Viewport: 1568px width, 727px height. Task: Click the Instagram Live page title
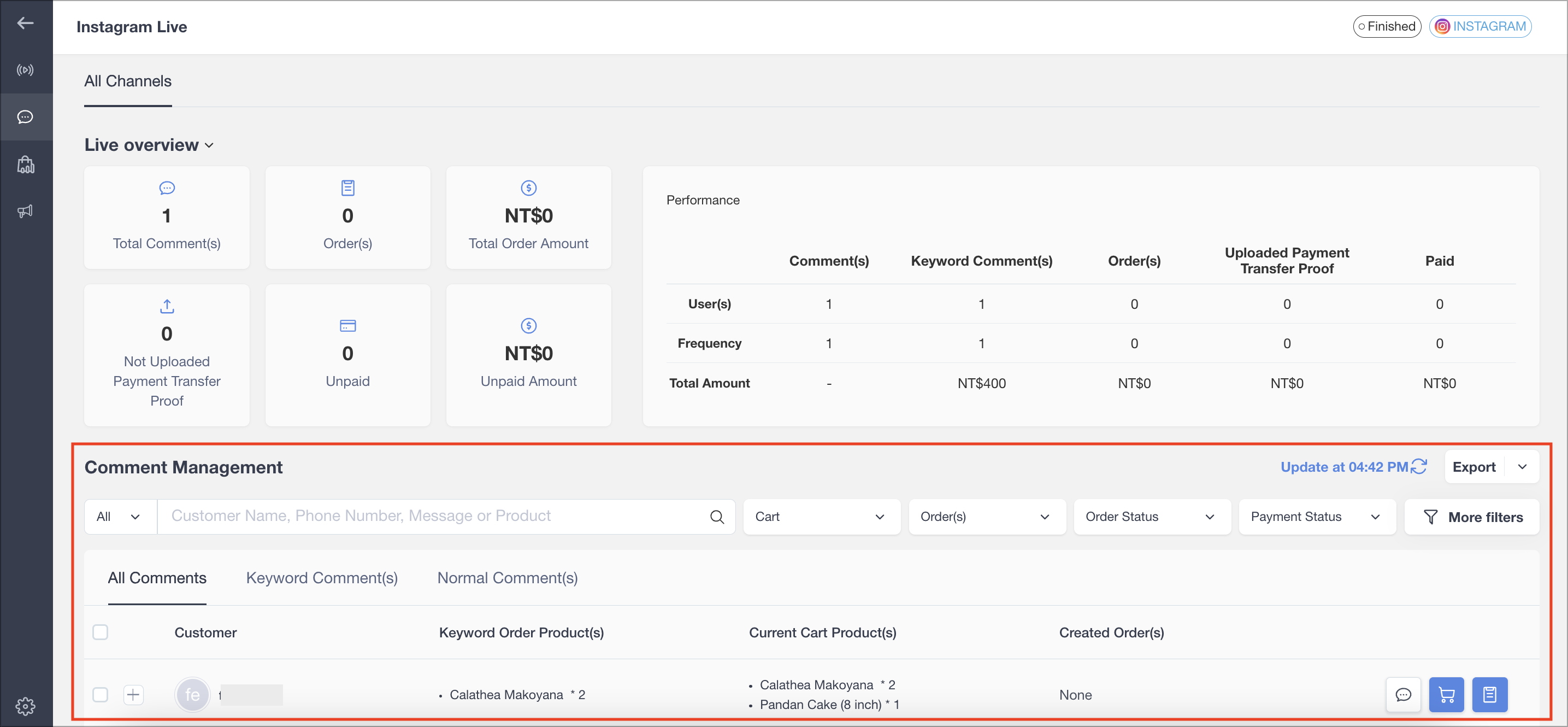132,27
